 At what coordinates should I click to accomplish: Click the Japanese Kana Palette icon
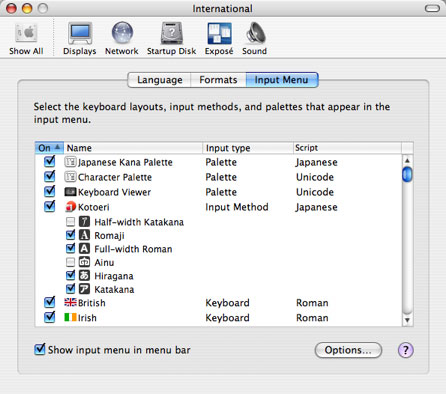click(70, 162)
